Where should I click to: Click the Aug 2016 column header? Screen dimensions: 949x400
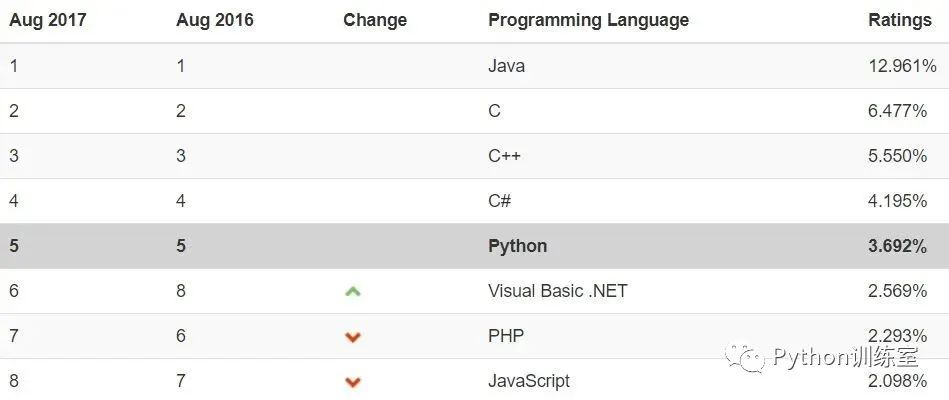coord(214,20)
